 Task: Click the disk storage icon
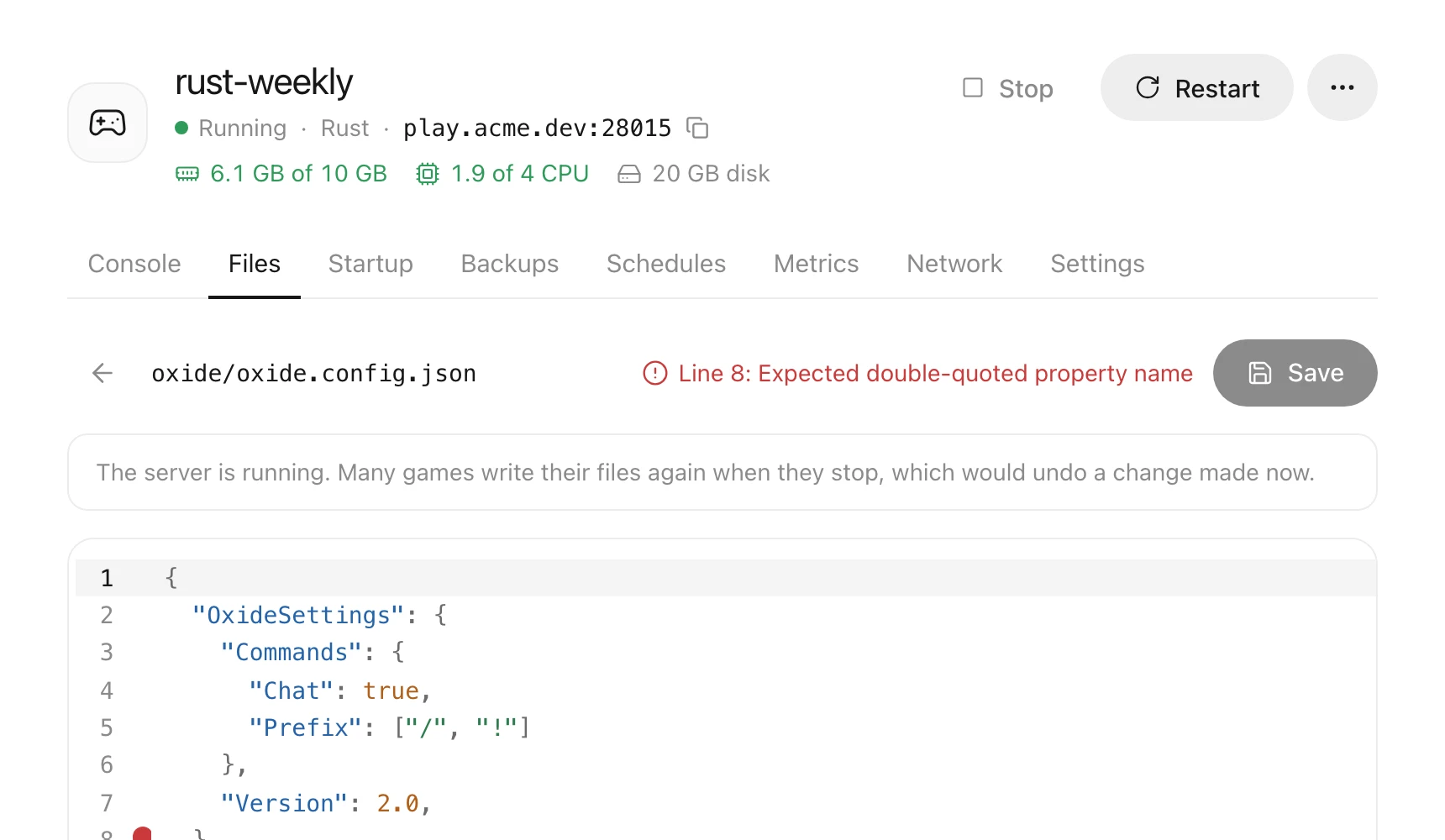coord(629,174)
